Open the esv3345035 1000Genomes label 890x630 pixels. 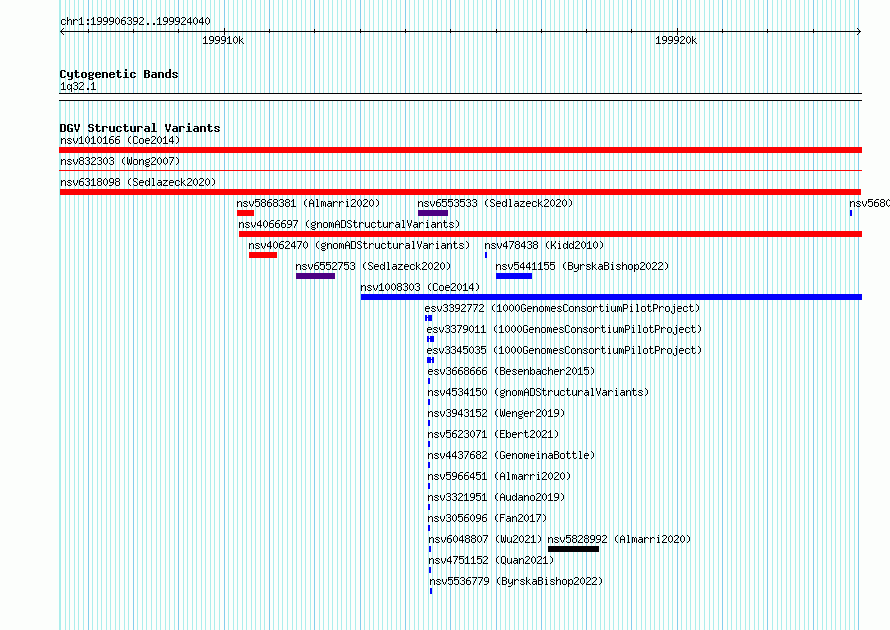pyautogui.click(x=564, y=350)
